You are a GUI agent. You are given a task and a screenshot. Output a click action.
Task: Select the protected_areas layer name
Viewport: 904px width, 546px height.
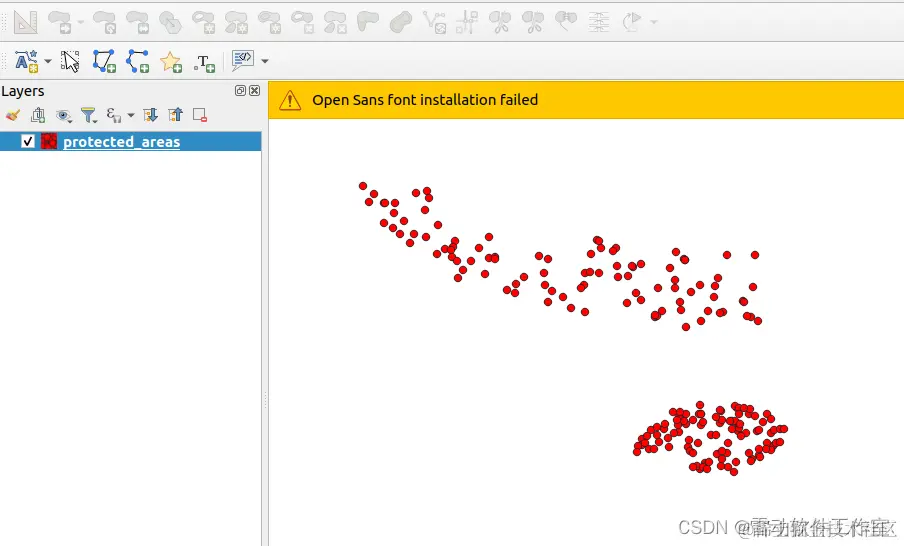(x=122, y=142)
